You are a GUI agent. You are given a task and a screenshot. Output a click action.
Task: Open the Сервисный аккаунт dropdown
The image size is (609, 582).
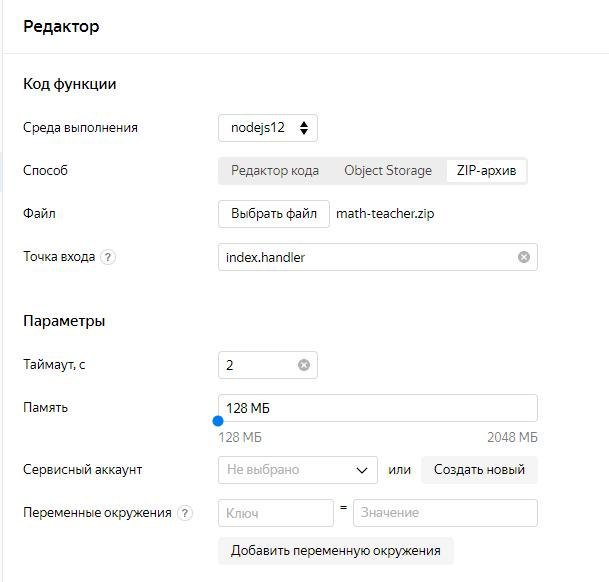click(298, 470)
